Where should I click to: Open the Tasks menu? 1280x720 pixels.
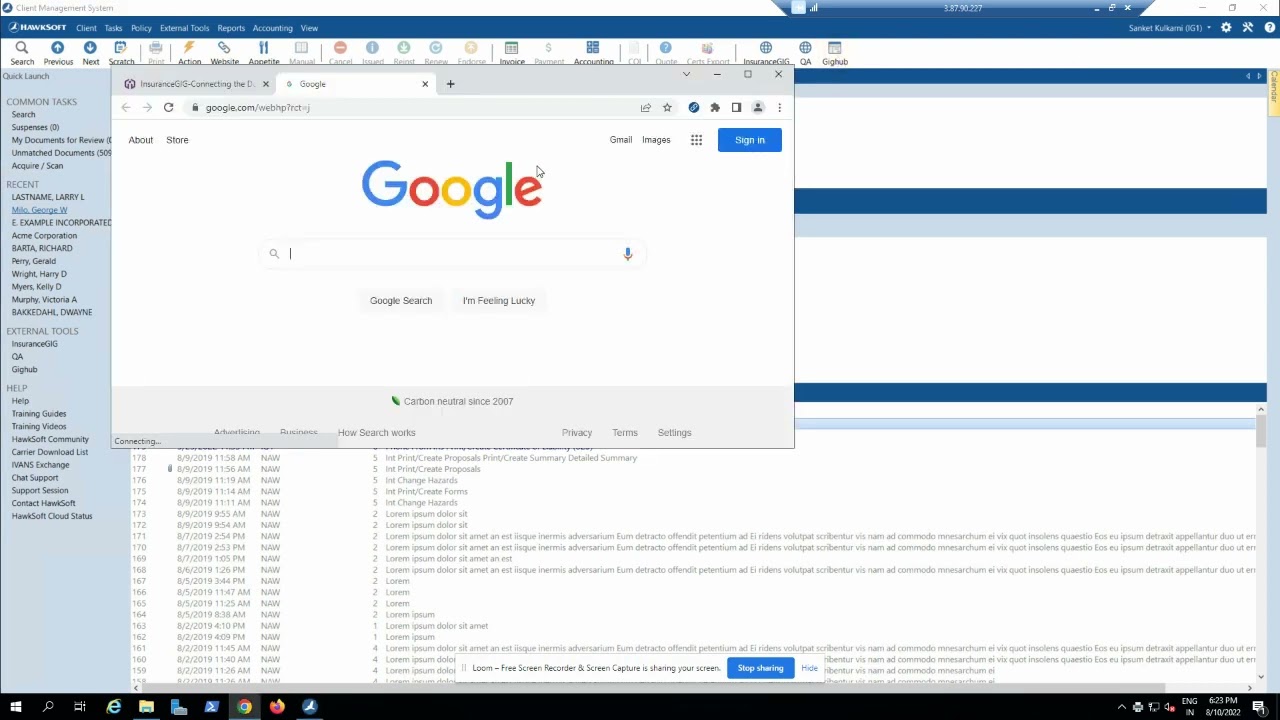click(113, 28)
